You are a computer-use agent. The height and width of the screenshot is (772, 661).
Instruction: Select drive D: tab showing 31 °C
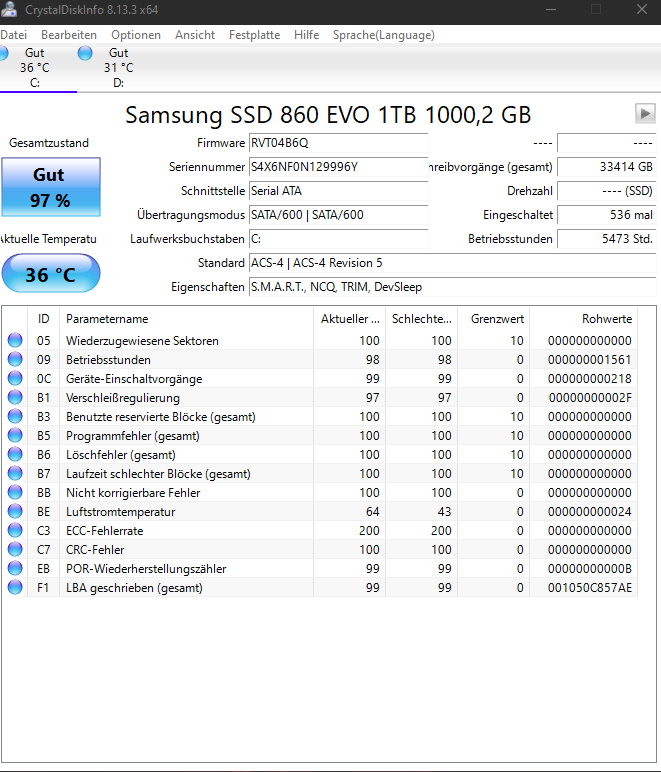click(x=118, y=67)
